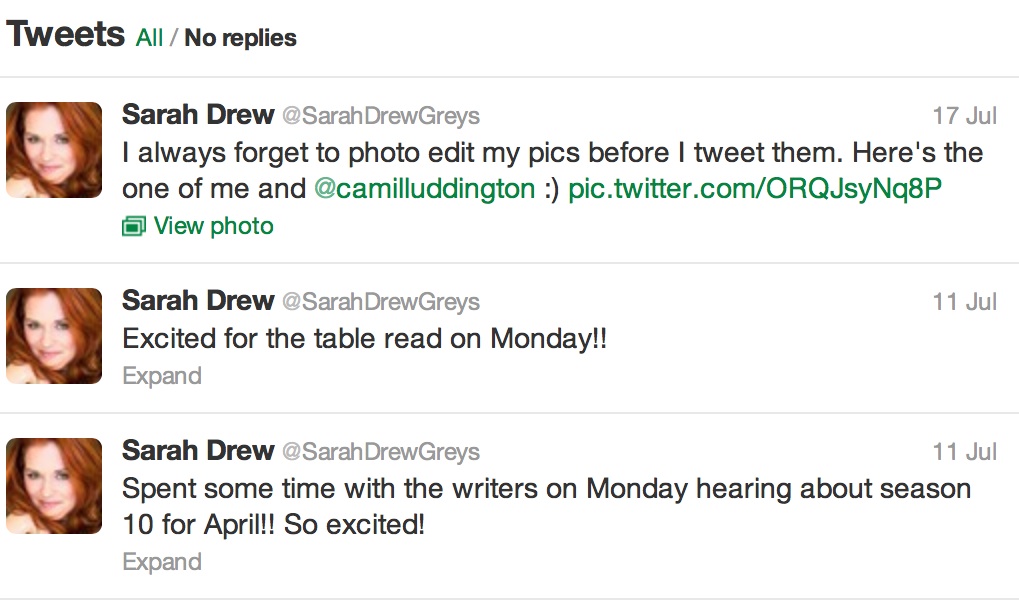Click the Sarah Drew name on the table read tweet

pos(197,301)
